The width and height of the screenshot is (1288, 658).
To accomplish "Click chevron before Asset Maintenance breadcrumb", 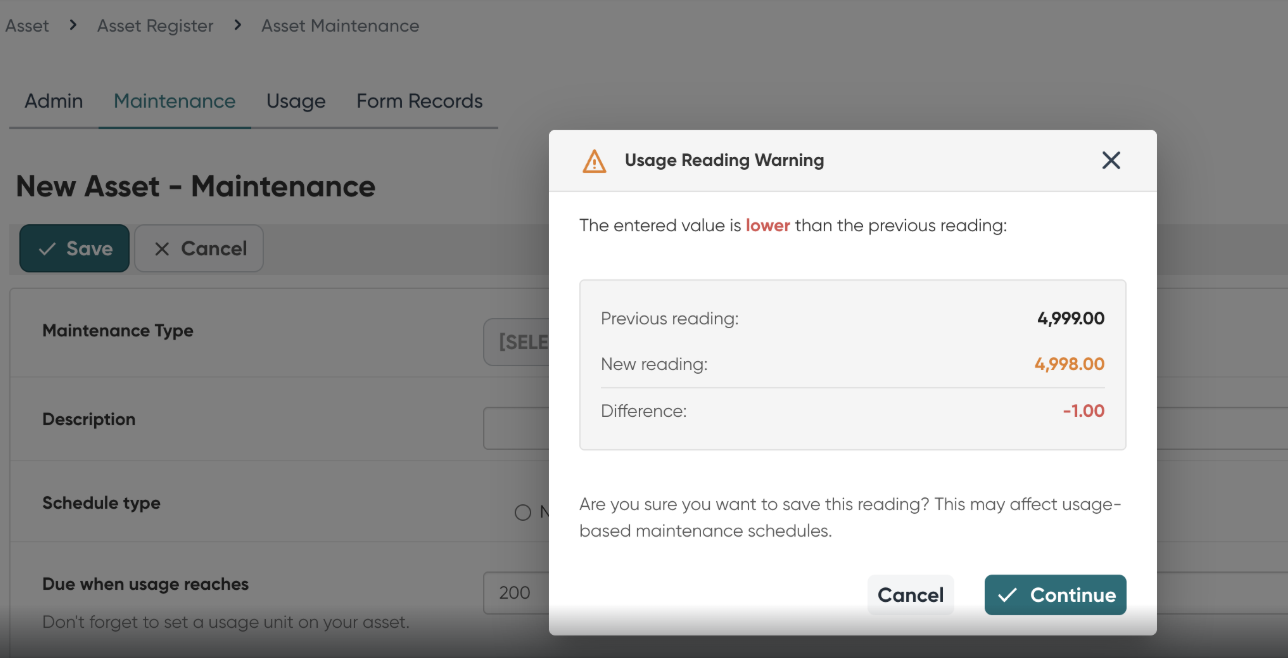I will (x=238, y=25).
